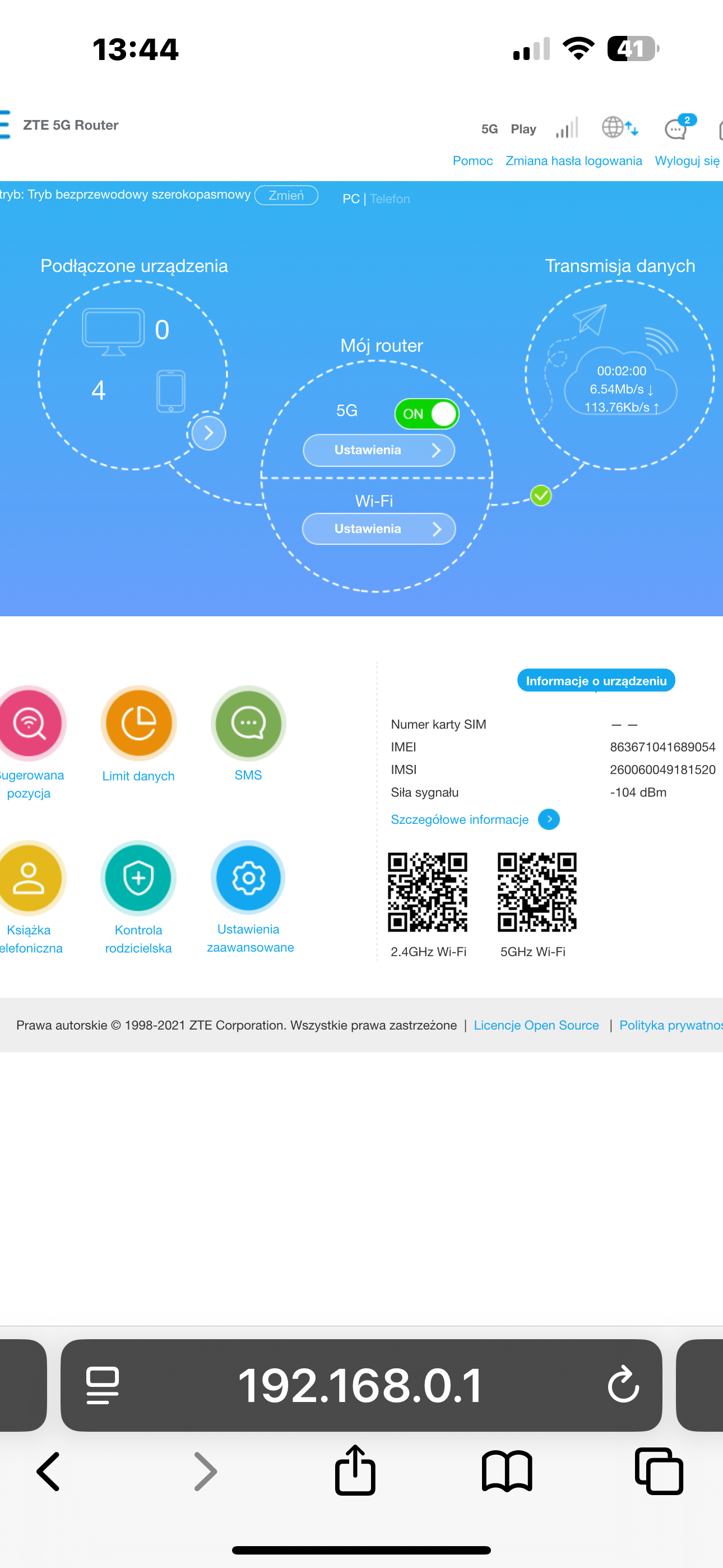Click Zmiana hasła logowania link
This screenshot has height=1568, width=723.
pos(573,161)
